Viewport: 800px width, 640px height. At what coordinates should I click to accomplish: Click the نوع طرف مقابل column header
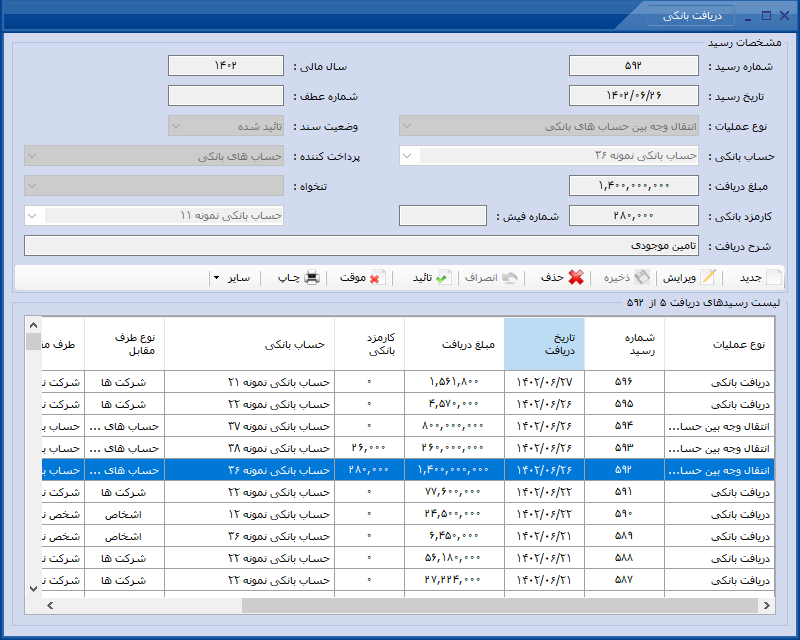tap(124, 344)
